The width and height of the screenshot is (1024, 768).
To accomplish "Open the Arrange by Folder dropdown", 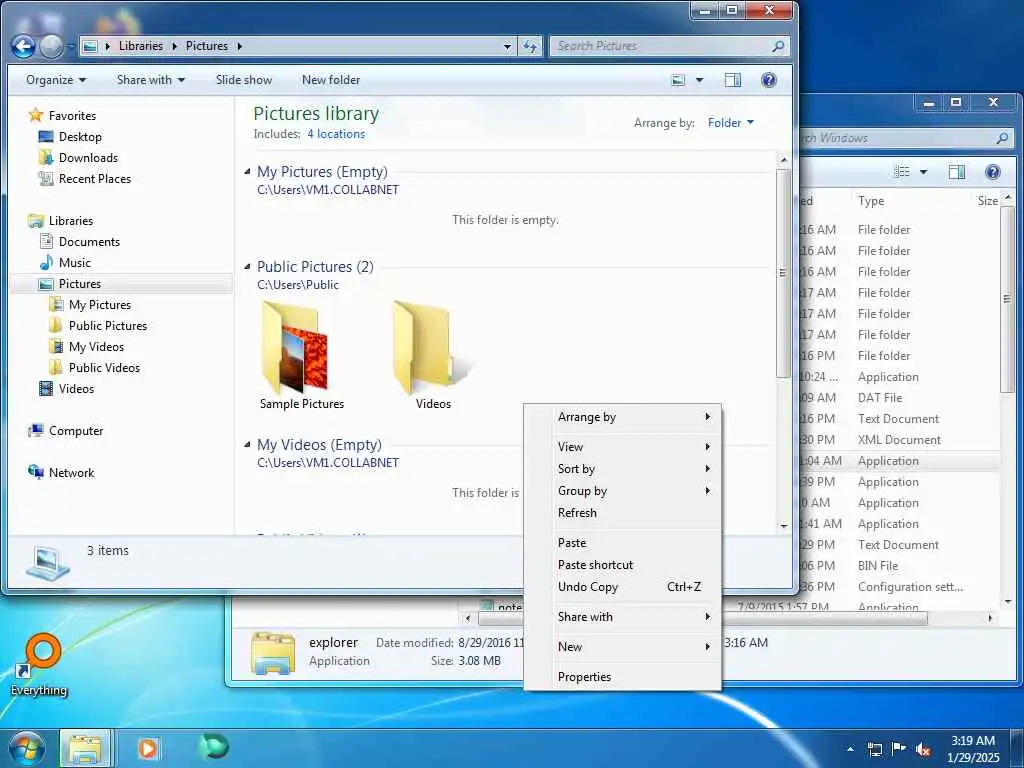I will (731, 123).
